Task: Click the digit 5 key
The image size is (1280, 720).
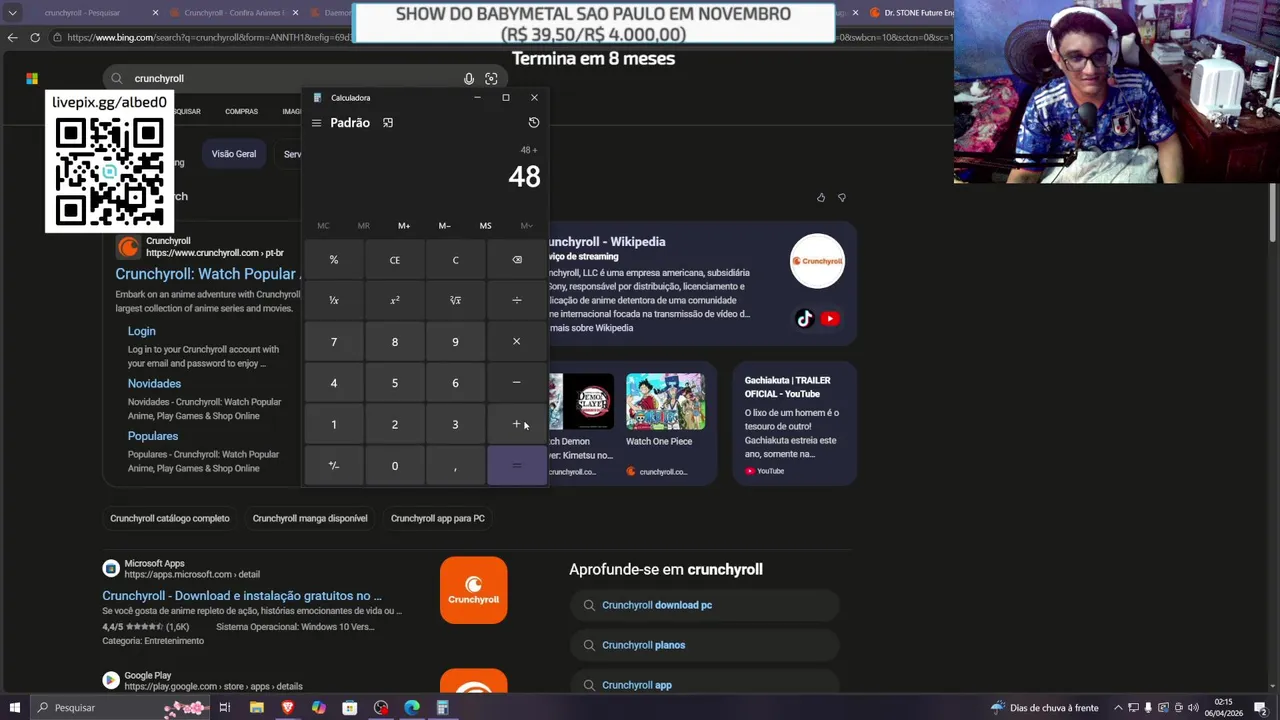Action: pos(395,383)
